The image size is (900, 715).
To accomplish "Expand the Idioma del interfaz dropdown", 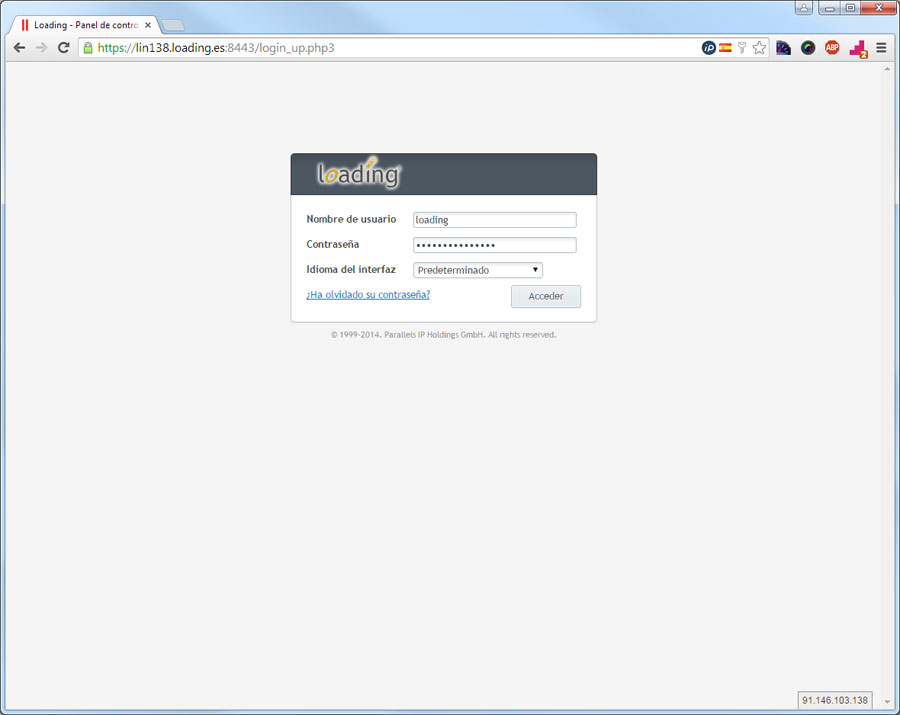I will (x=478, y=270).
